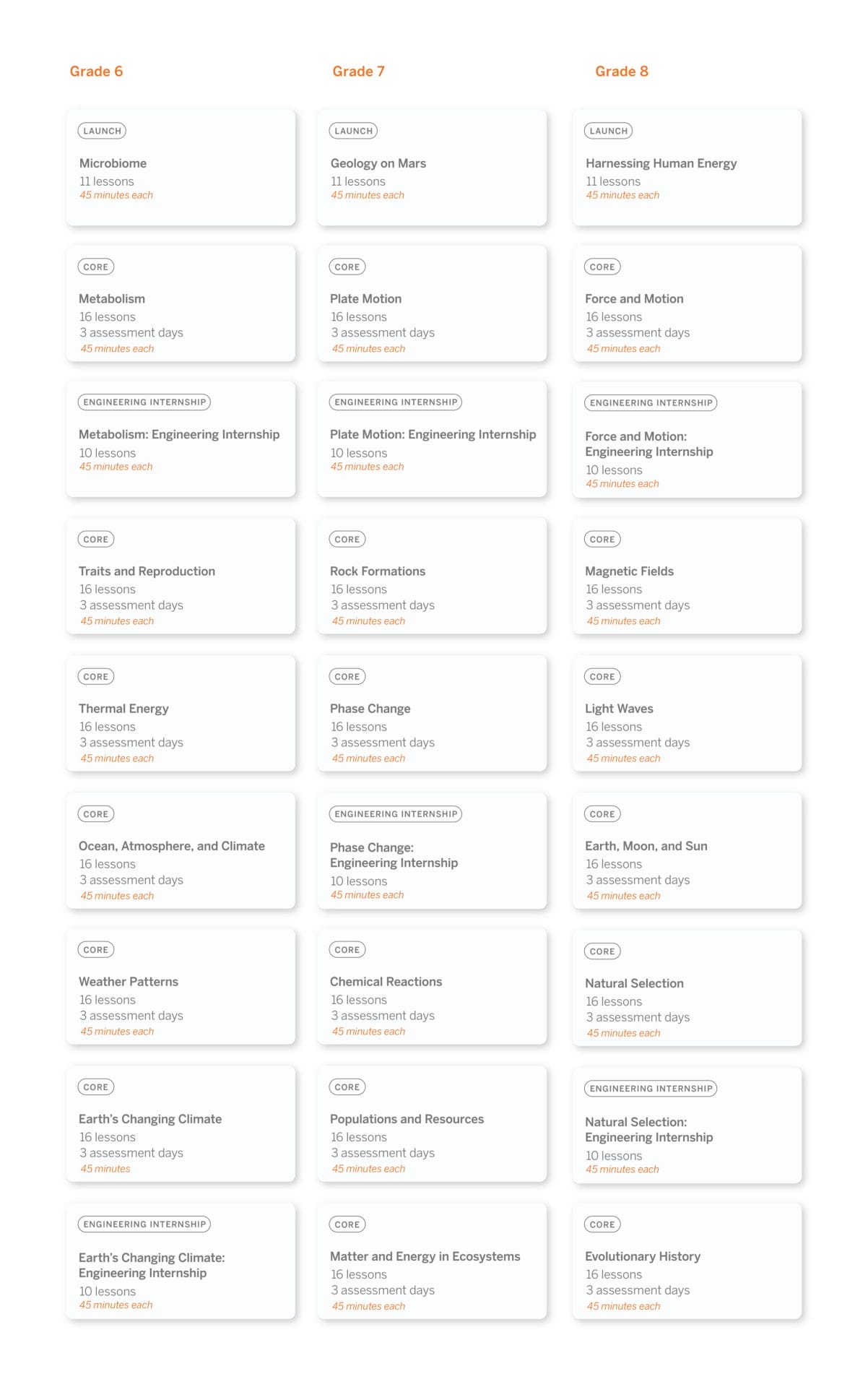
Task: Open the Metabolism core unit
Action: [x=181, y=303]
